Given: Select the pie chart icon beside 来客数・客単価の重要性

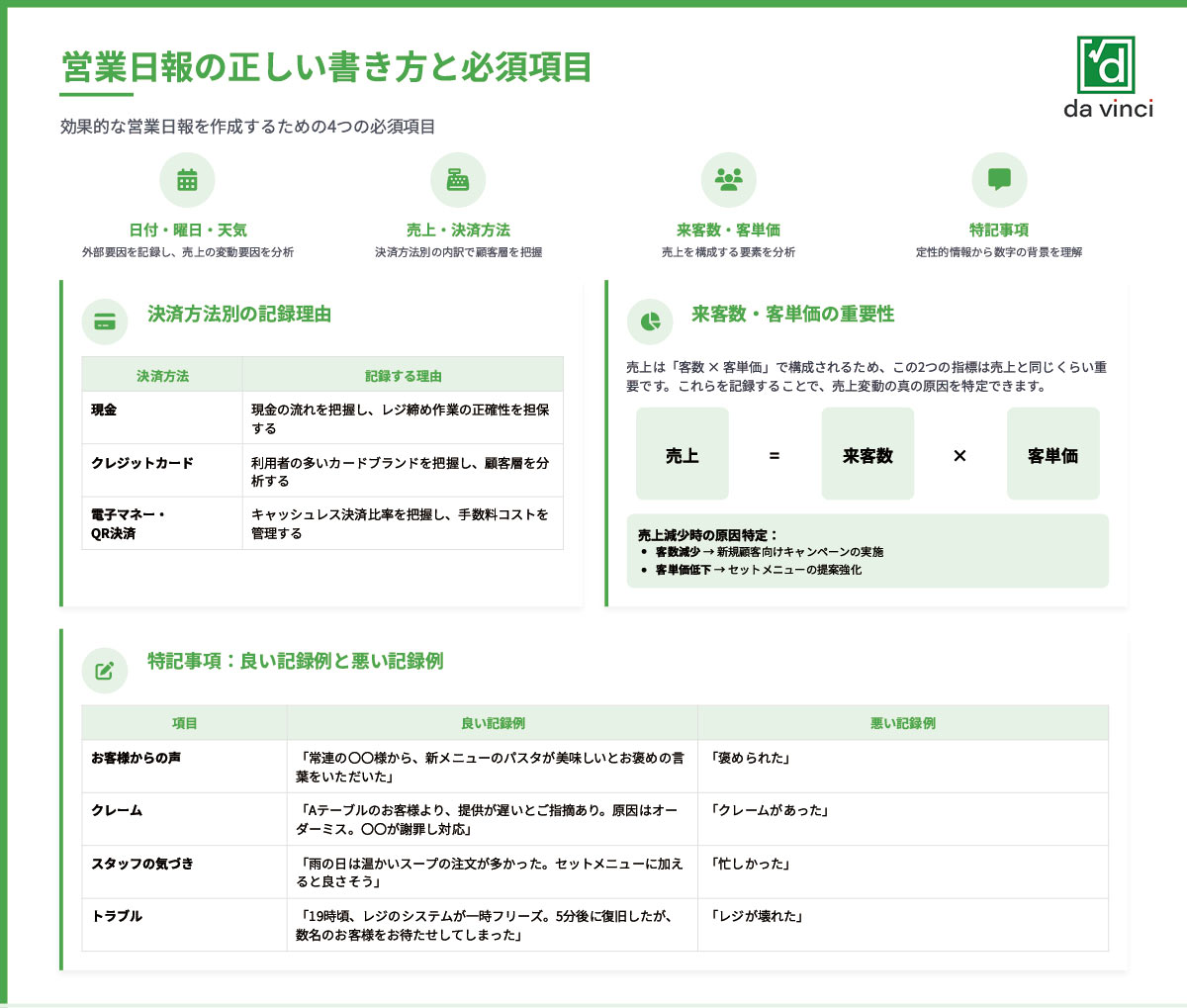Looking at the screenshot, I should coord(648,321).
